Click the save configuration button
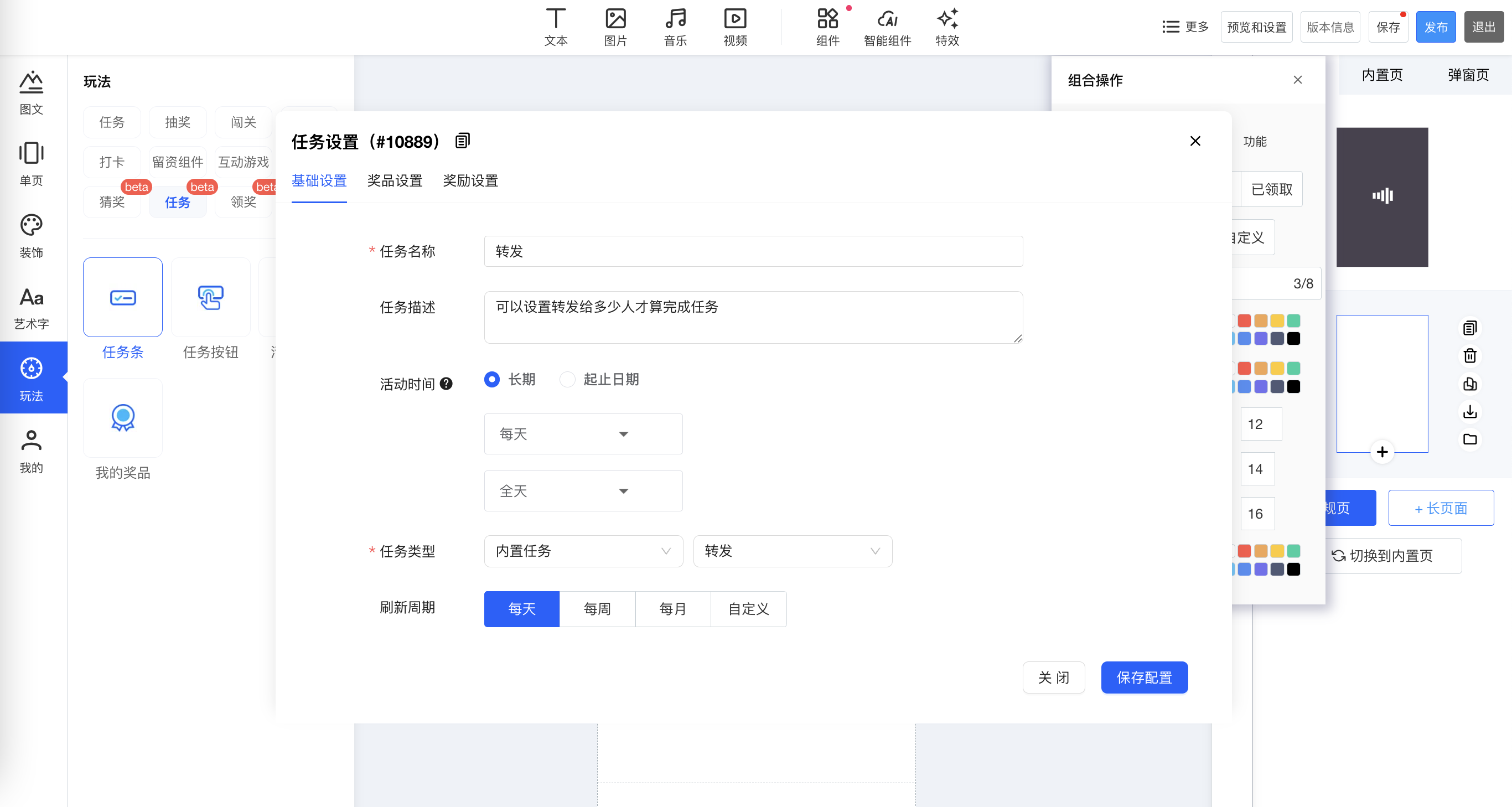 point(1144,677)
